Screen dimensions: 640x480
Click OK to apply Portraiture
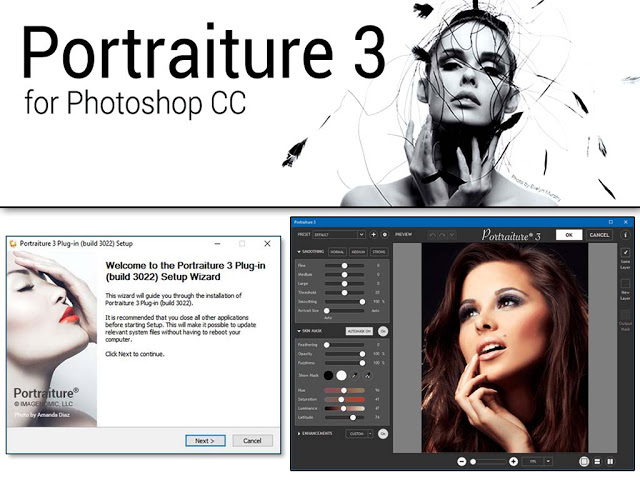[569, 235]
